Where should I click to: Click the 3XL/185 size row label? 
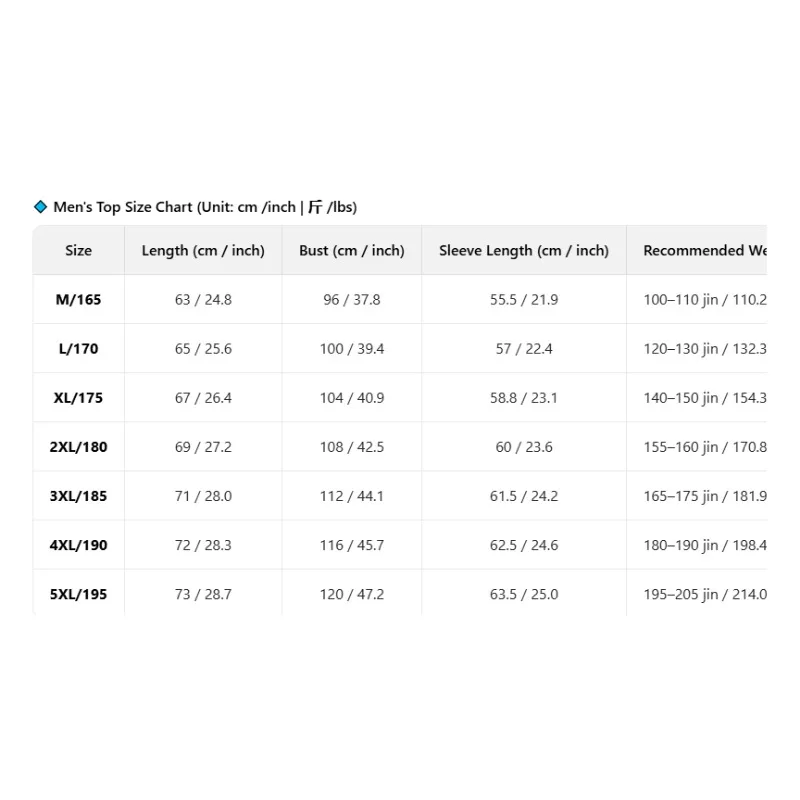79,496
